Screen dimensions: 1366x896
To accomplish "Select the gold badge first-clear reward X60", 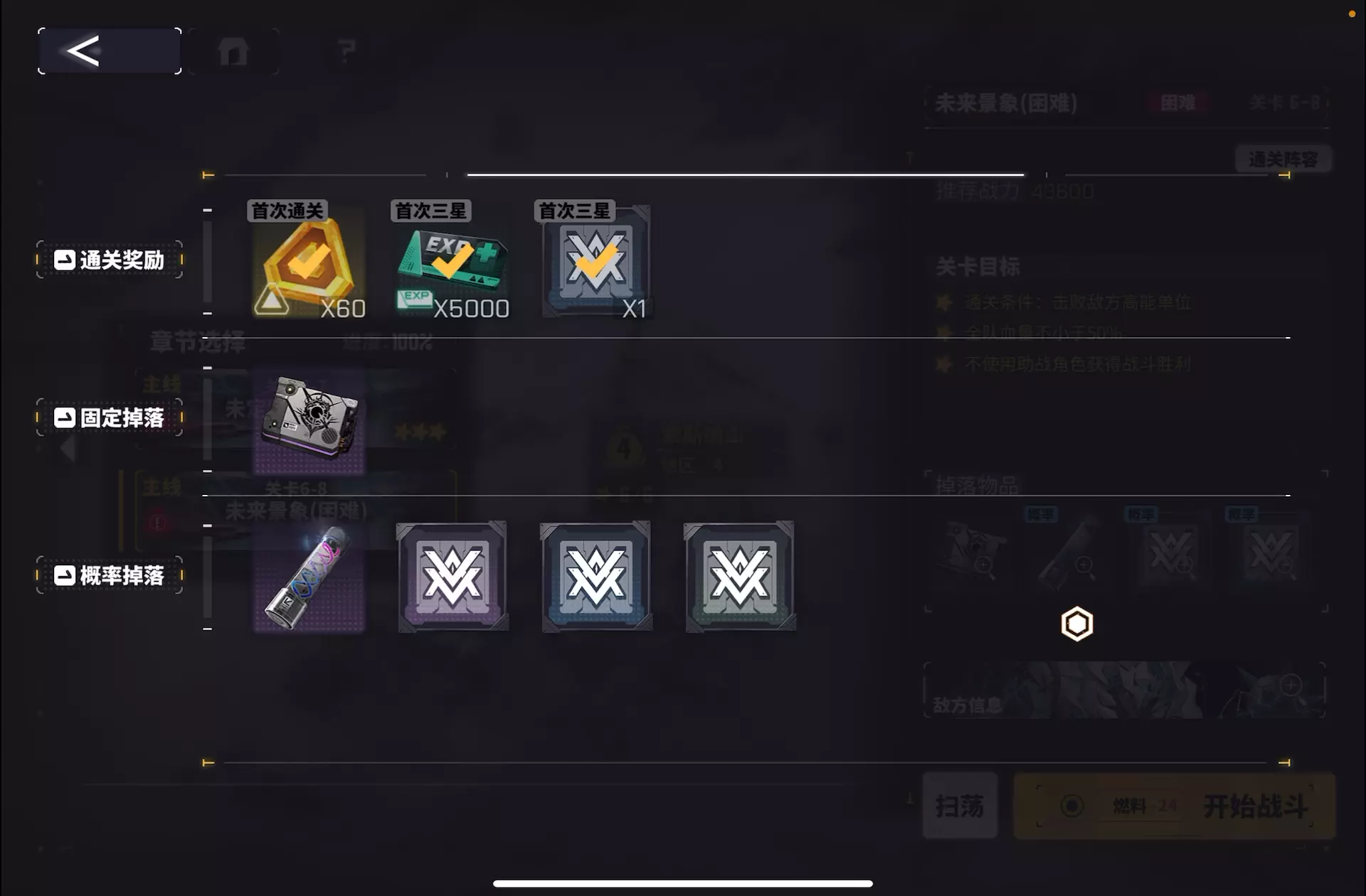I will coord(309,261).
